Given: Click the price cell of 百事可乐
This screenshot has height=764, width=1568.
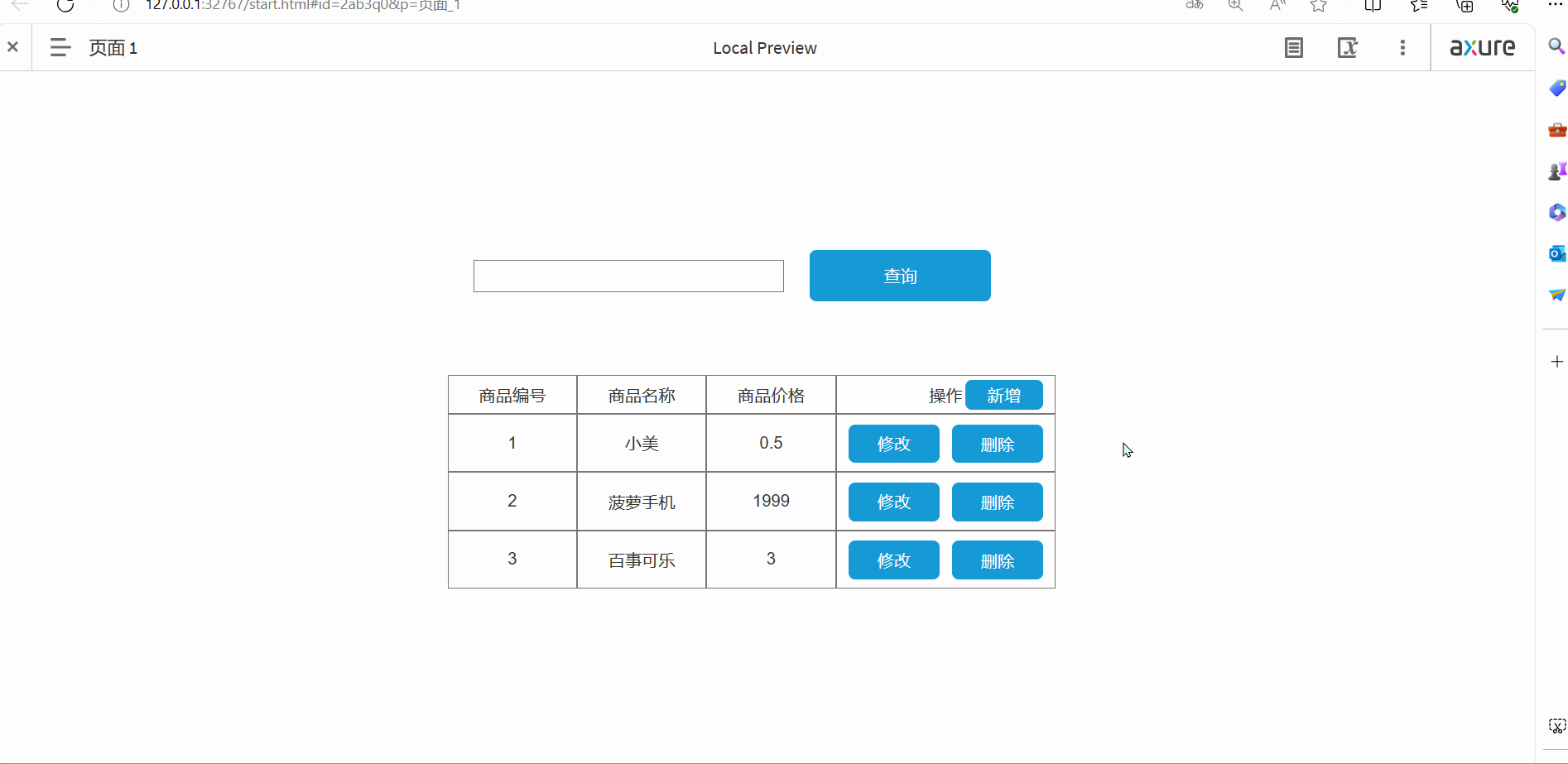Looking at the screenshot, I should [x=771, y=560].
